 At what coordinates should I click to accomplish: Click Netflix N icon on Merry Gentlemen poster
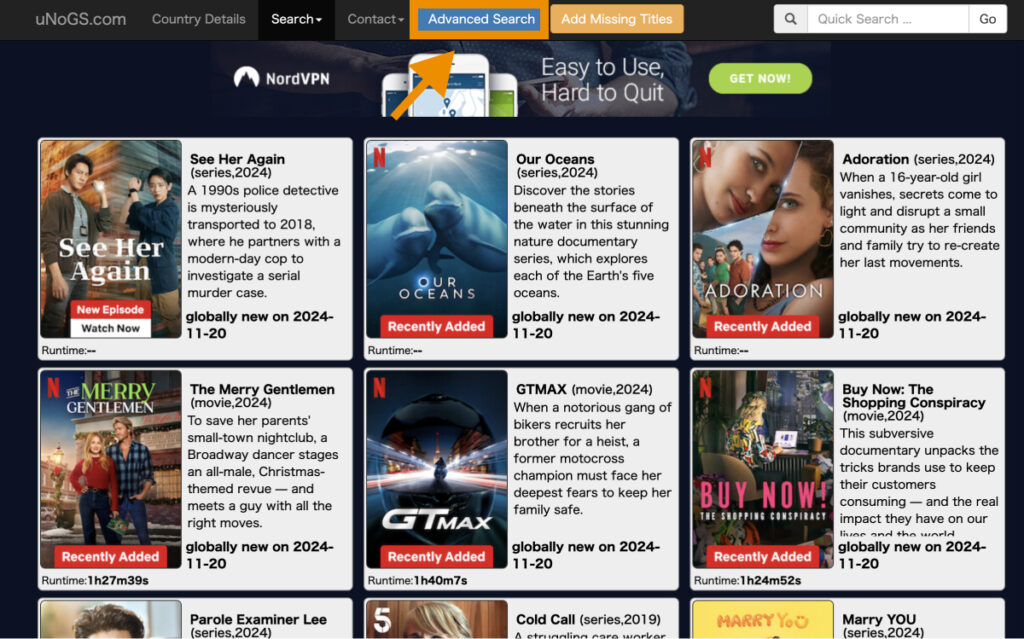point(53,387)
